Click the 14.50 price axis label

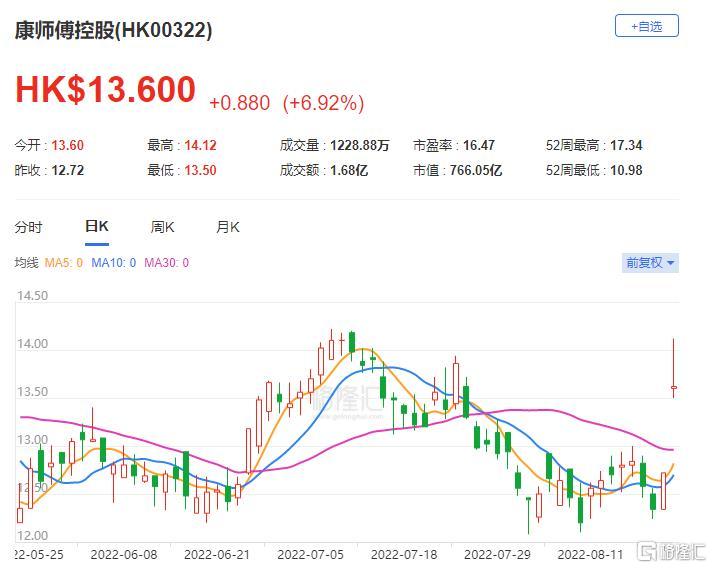tap(32, 296)
